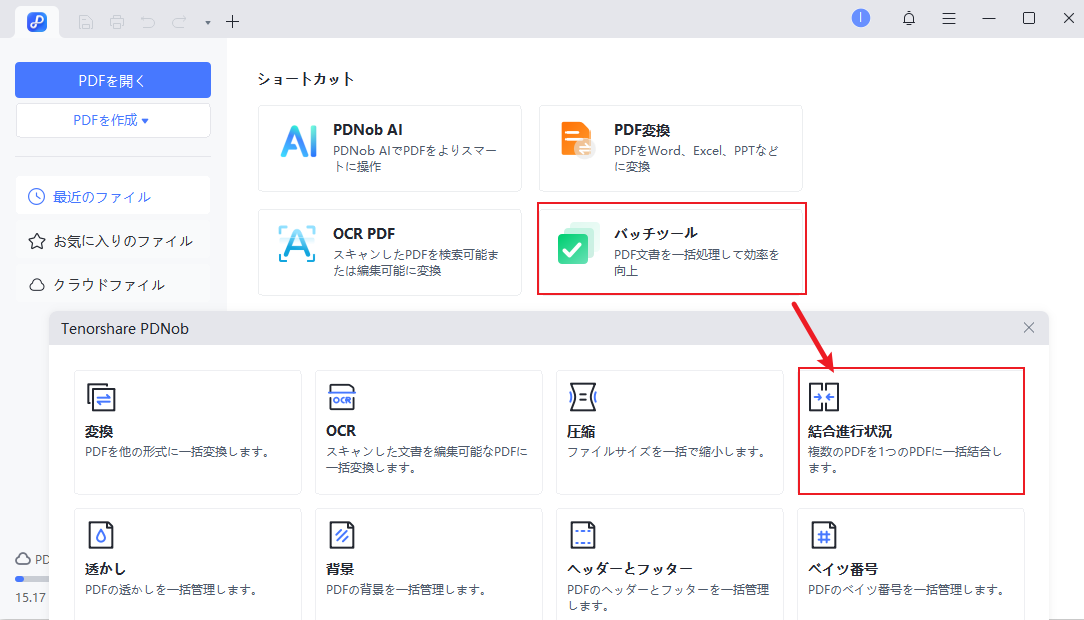This screenshot has width=1084, height=620.
Task: Click the 透かし watermark droplet icon
Action: point(101,535)
